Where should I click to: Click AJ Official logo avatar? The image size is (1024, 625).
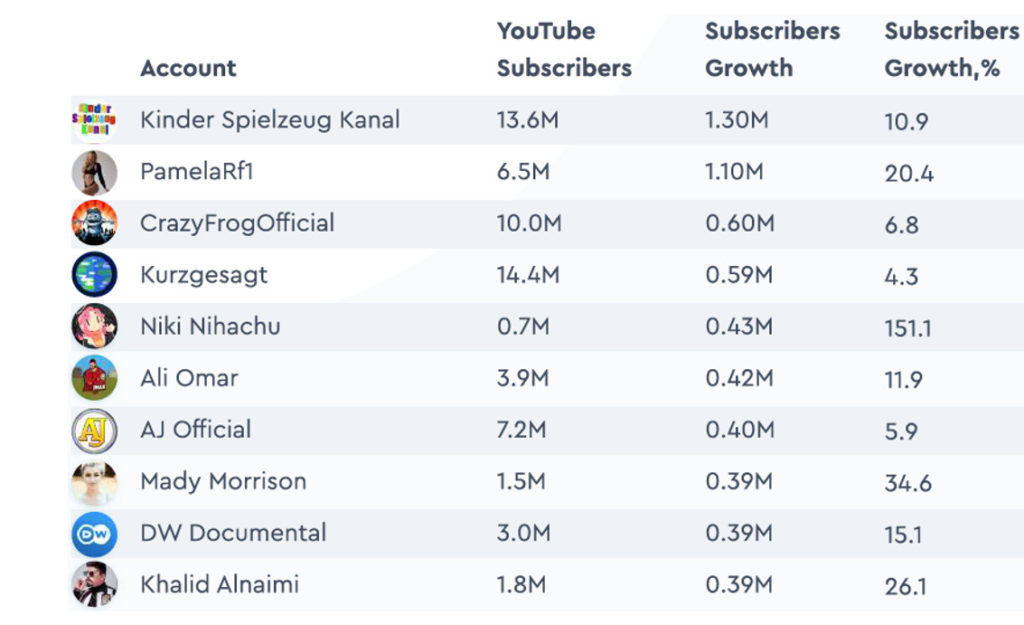[x=95, y=430]
